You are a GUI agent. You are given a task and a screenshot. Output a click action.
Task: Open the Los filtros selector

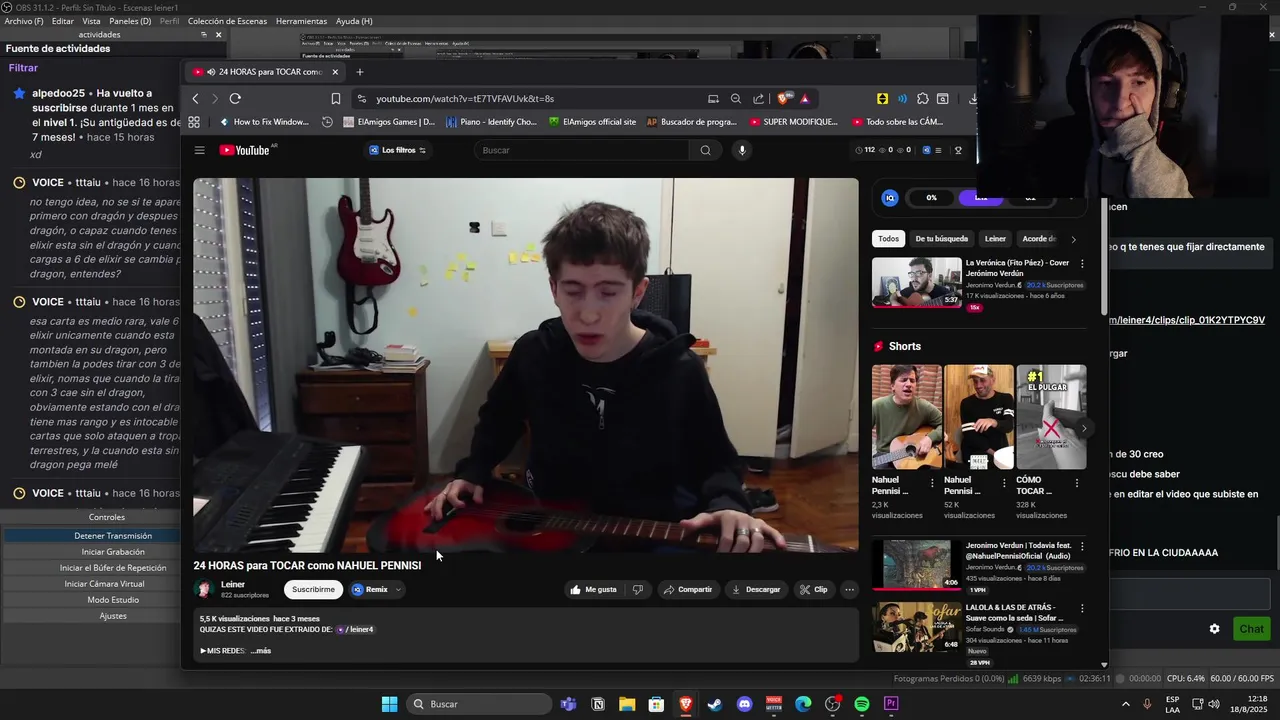pyautogui.click(x=398, y=150)
